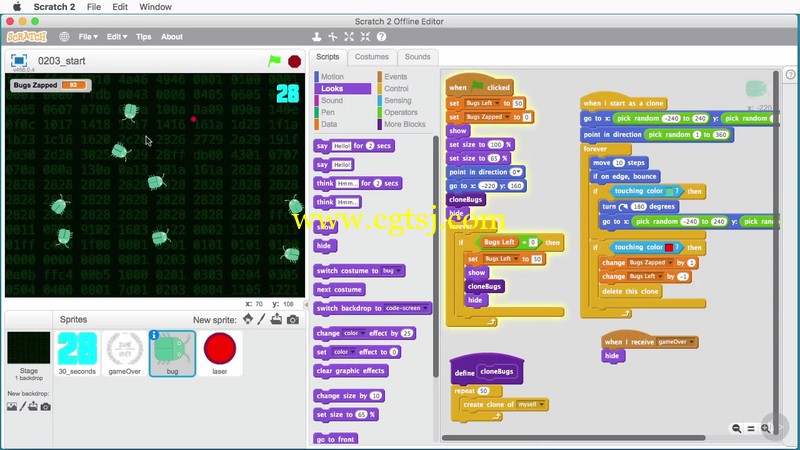Select Sound block category
Image resolution: width=800 pixels, height=450 pixels.
pyautogui.click(x=332, y=101)
